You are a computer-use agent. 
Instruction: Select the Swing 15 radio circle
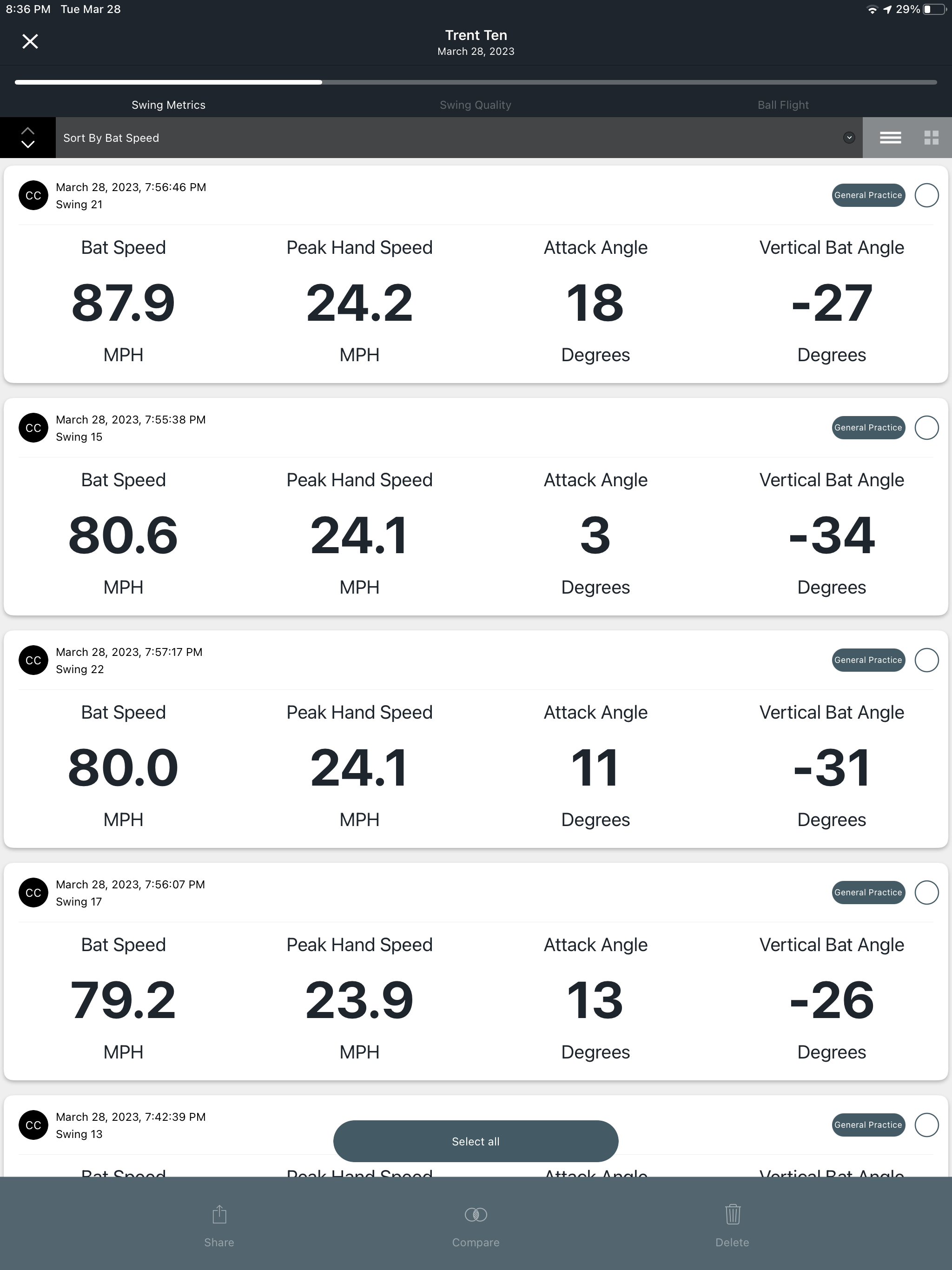click(926, 428)
